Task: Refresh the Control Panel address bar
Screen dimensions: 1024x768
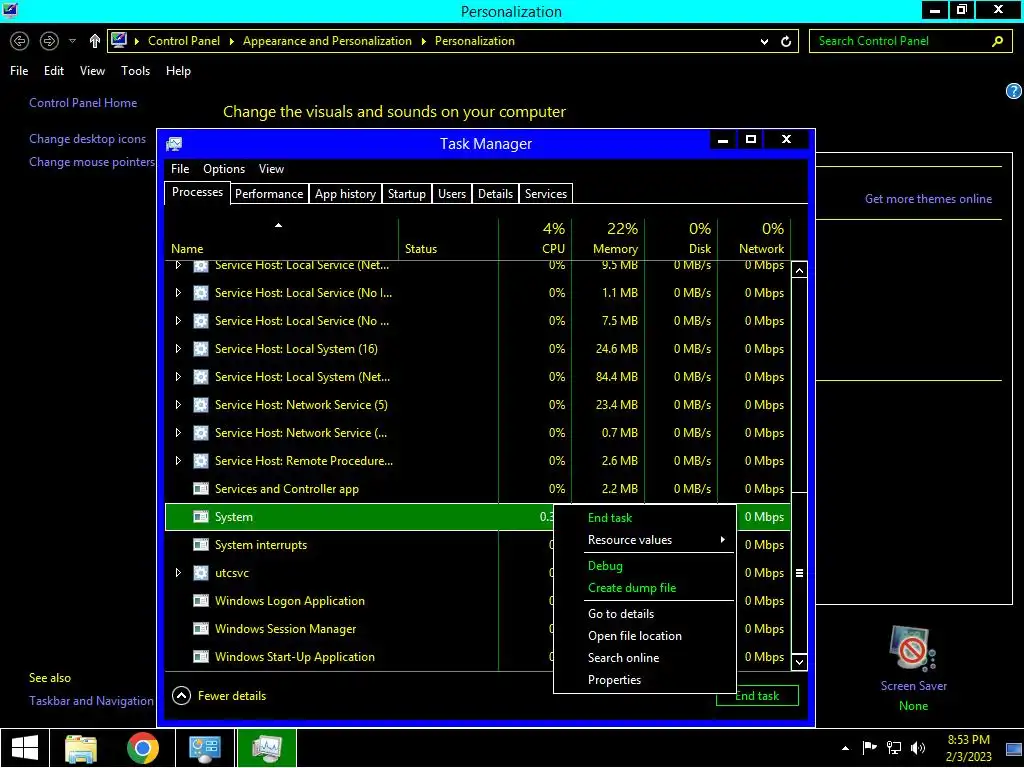Action: [786, 41]
